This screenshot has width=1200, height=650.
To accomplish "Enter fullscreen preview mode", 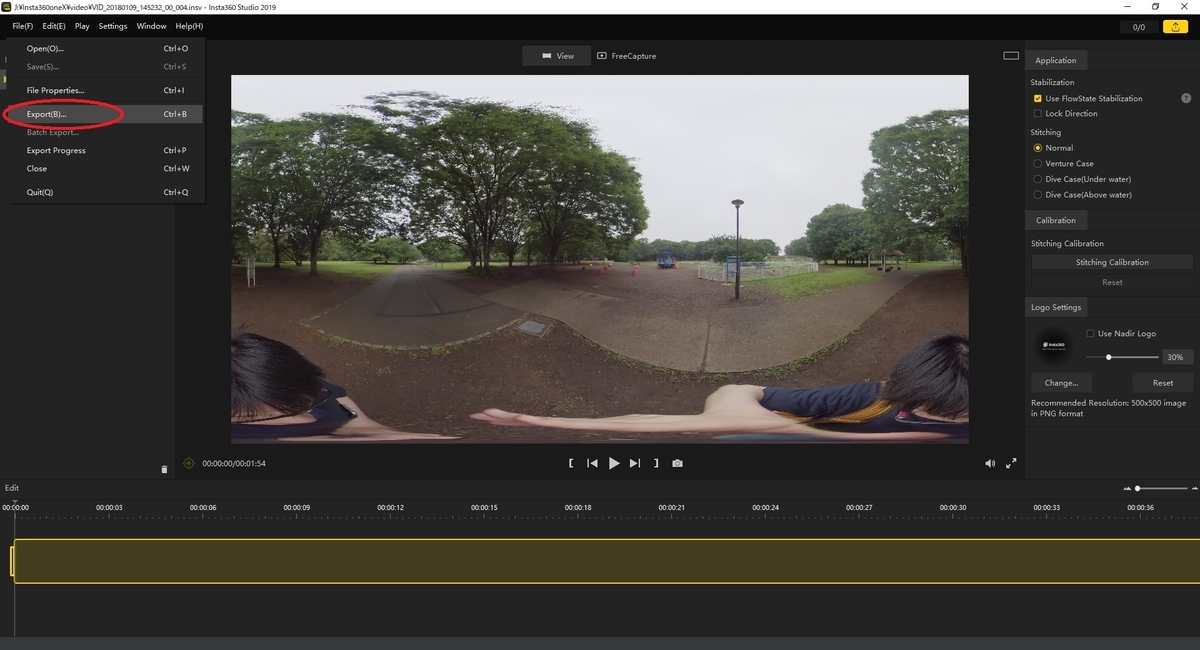I will pos(1011,463).
